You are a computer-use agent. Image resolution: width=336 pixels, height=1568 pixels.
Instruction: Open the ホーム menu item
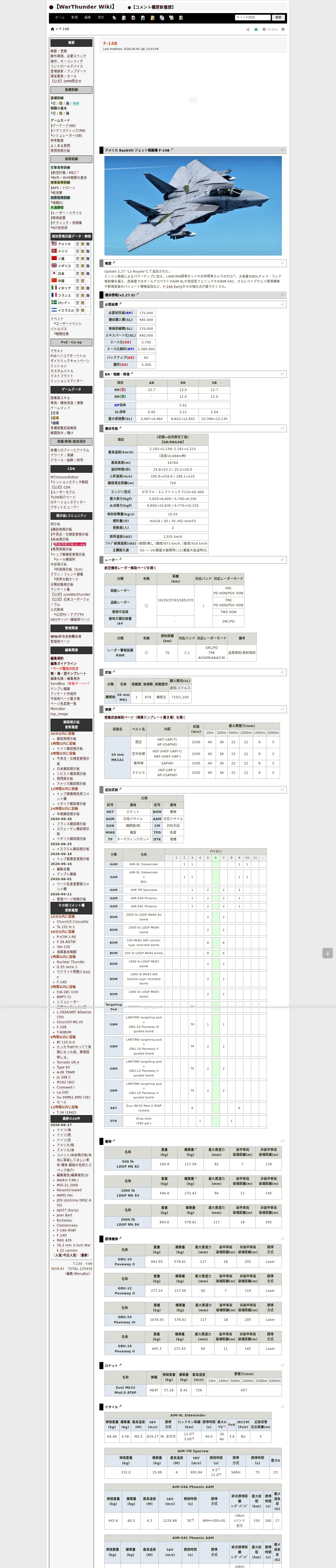click(x=60, y=18)
